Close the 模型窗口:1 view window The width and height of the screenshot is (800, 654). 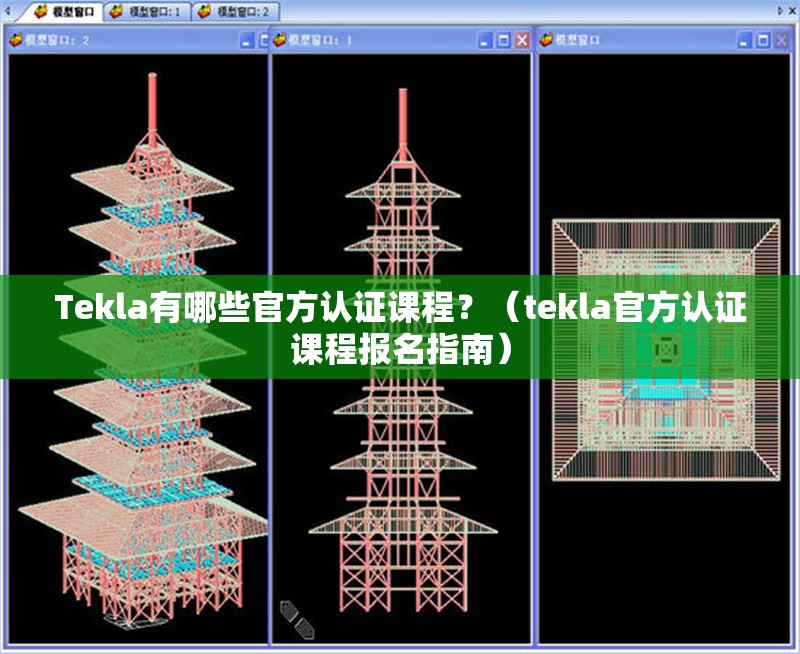[524, 39]
